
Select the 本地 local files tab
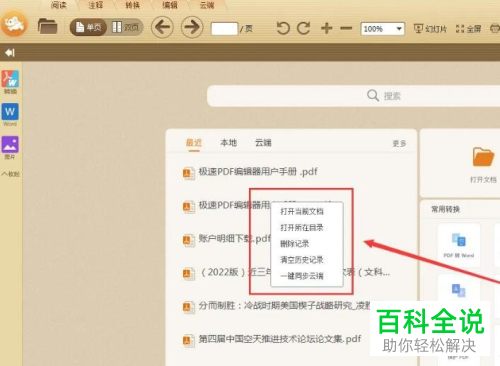tap(229, 143)
